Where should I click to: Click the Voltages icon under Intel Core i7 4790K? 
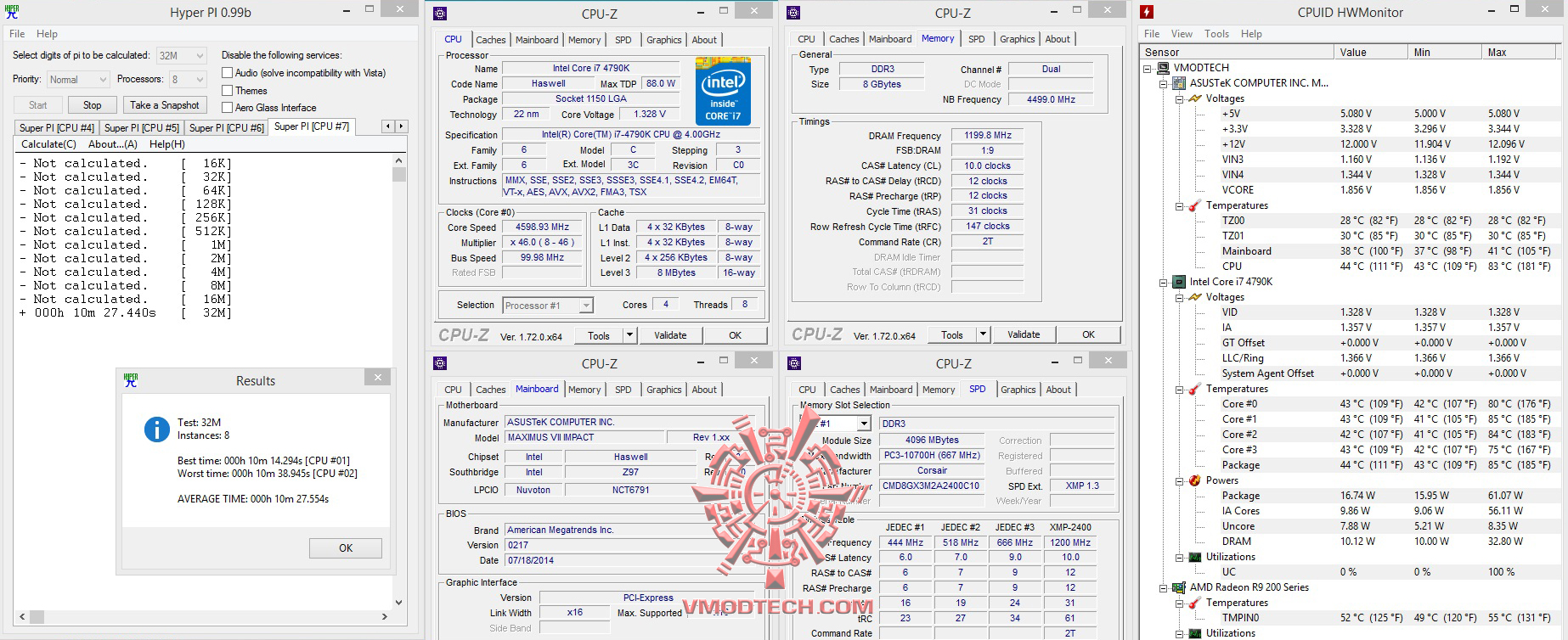tap(1195, 297)
